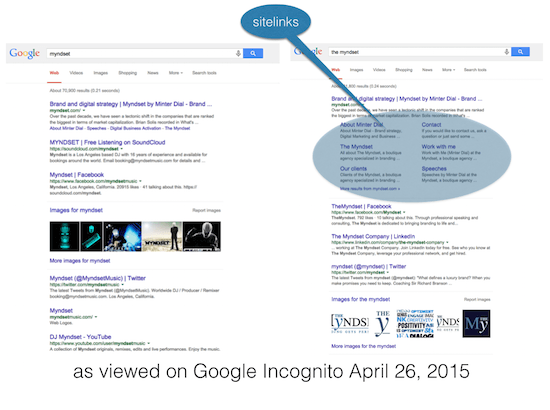Open the thumbnail of man standing with MYNDSET text

(x=162, y=236)
